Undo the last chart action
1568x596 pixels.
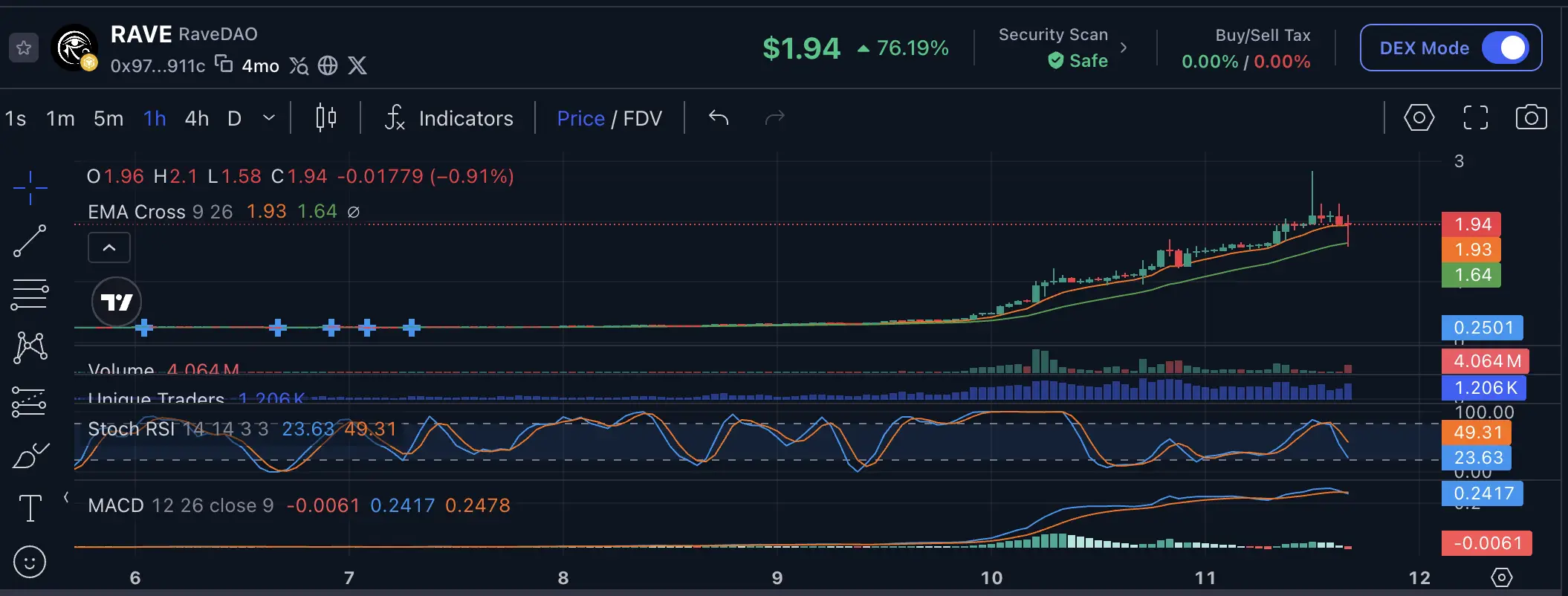click(719, 117)
